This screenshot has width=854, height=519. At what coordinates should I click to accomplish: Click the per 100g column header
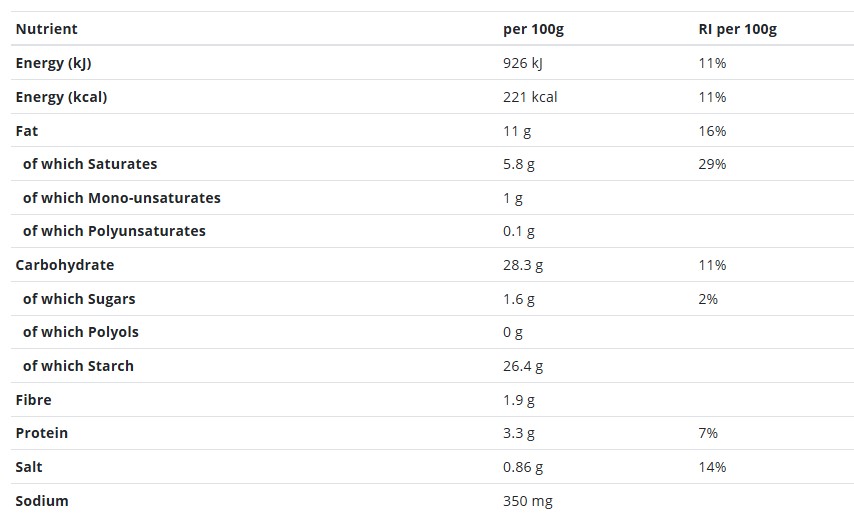point(533,29)
